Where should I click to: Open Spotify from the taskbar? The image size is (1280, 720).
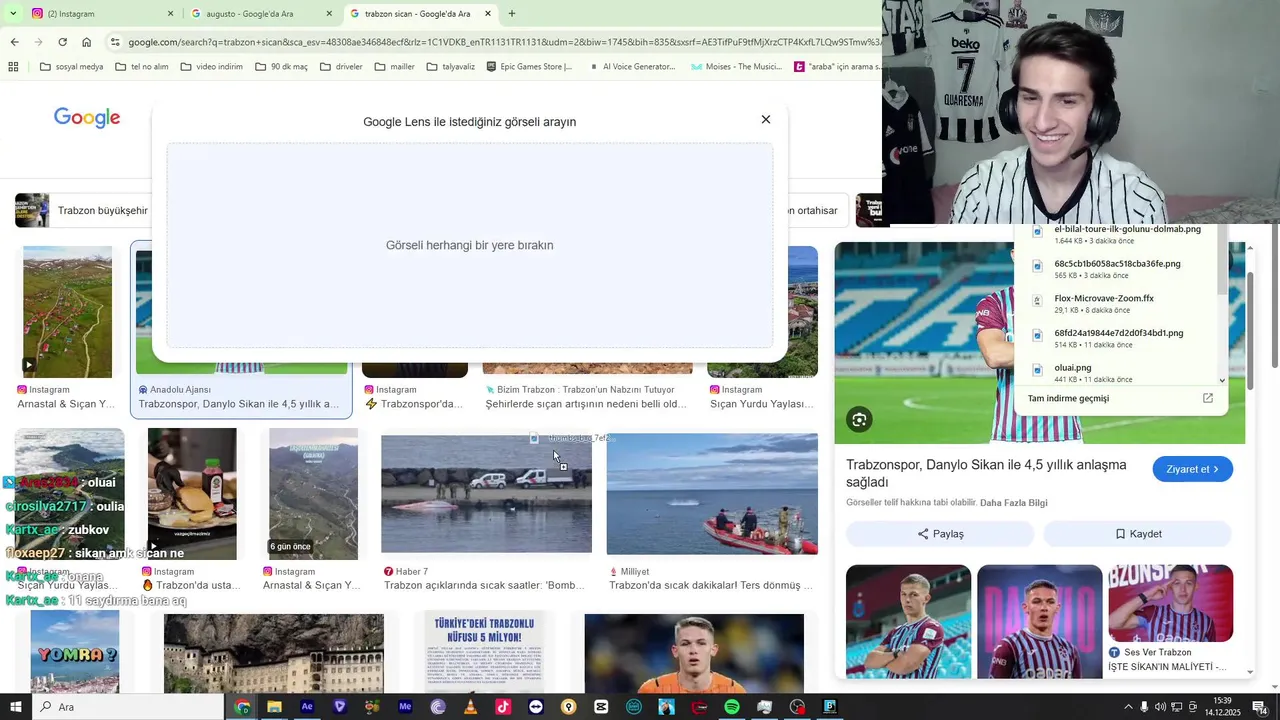coord(732,707)
